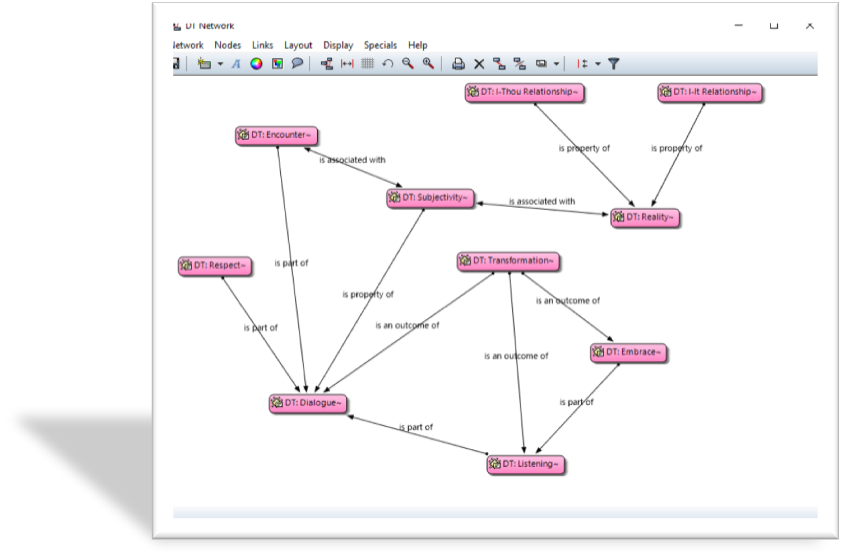The width and height of the screenshot is (841, 555).
Task: Click 'is property of' label on Subjectivity-Dialogue link
Action: [x=368, y=294]
